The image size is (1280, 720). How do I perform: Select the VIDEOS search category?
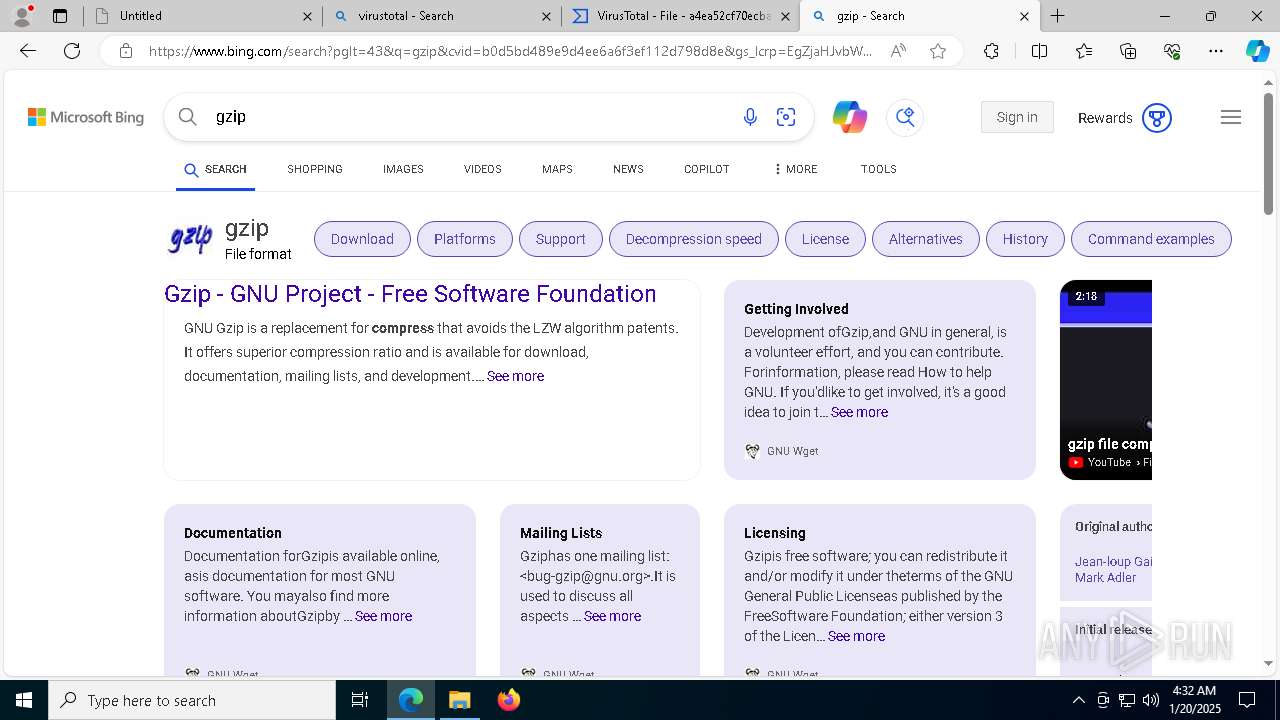[x=482, y=169]
